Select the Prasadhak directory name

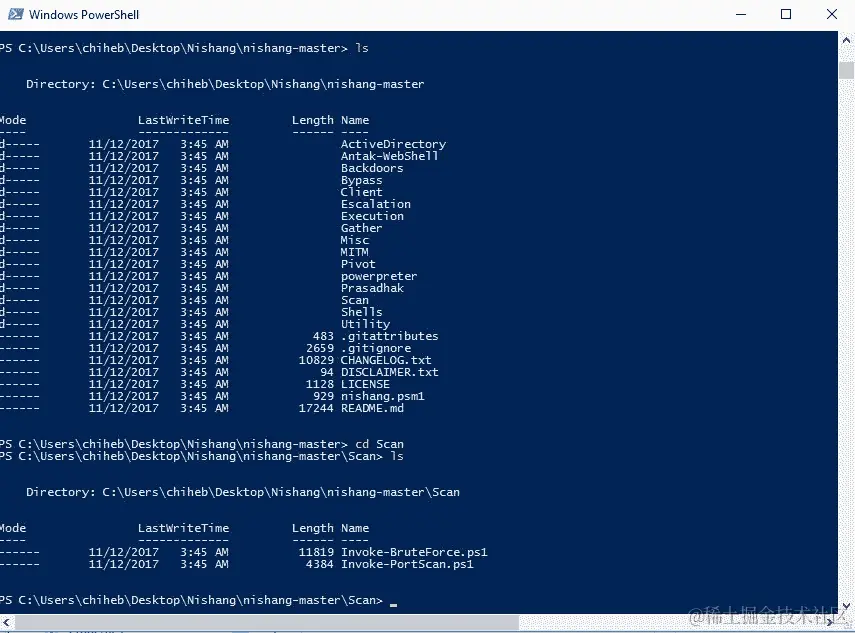tap(372, 288)
